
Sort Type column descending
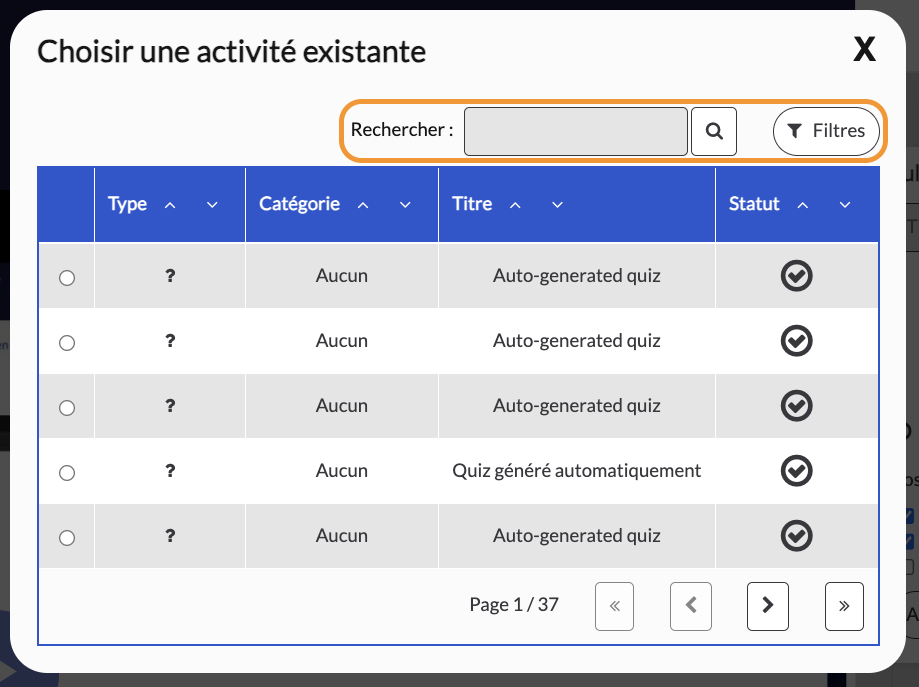[212, 205]
